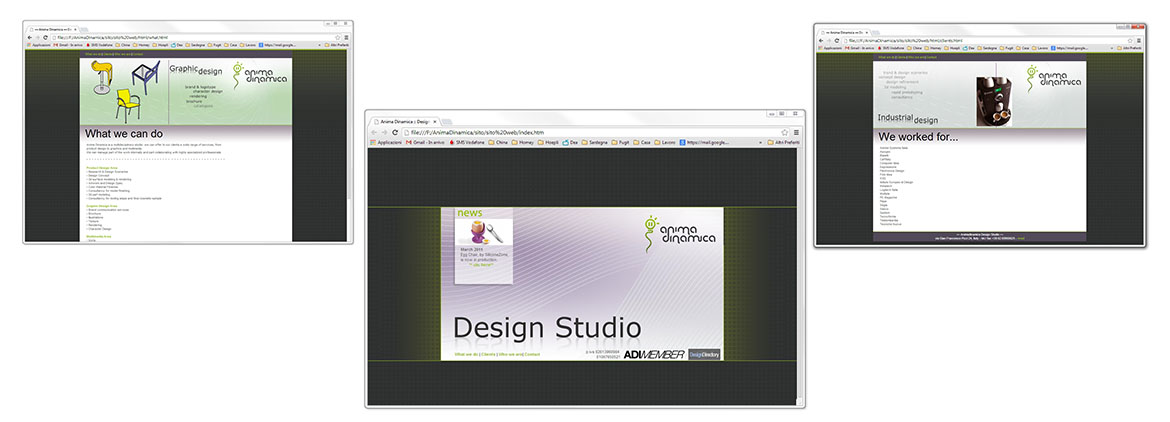Click Anima Dinamica logo on Design Studio page
The height and width of the screenshot is (422, 1170).
[x=678, y=234]
